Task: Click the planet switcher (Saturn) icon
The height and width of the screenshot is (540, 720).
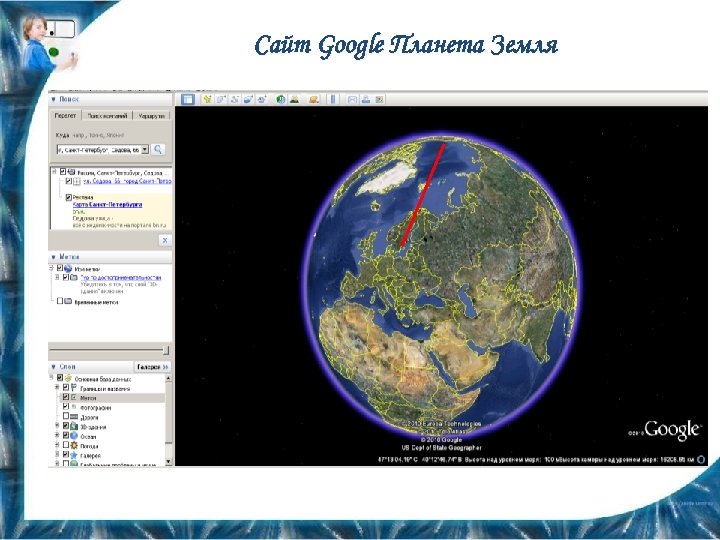Action: pos(314,99)
